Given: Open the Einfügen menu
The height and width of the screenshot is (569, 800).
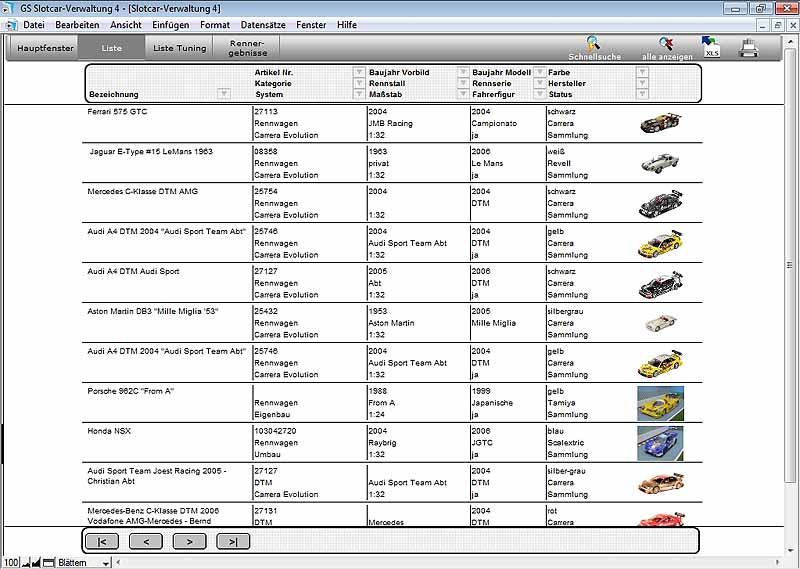Looking at the screenshot, I should pyautogui.click(x=170, y=24).
